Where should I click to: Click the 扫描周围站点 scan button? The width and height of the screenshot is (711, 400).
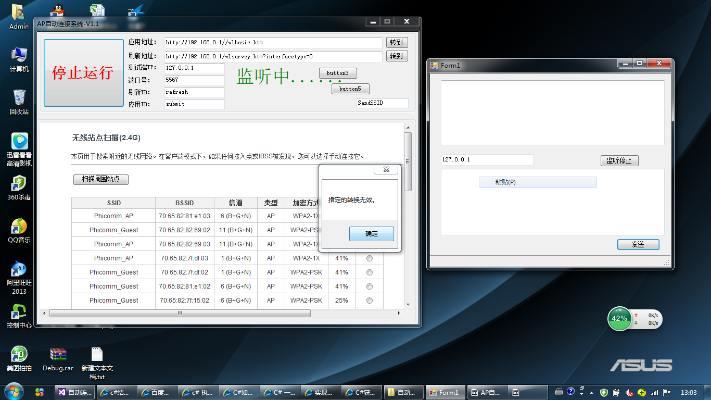(x=100, y=179)
